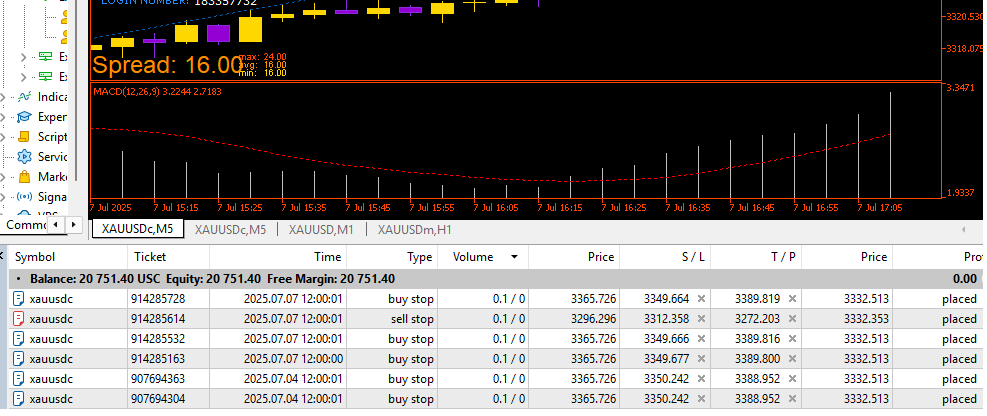The image size is (987, 416).
Task: Click the Market shopping bag icon
Action: click(25, 177)
